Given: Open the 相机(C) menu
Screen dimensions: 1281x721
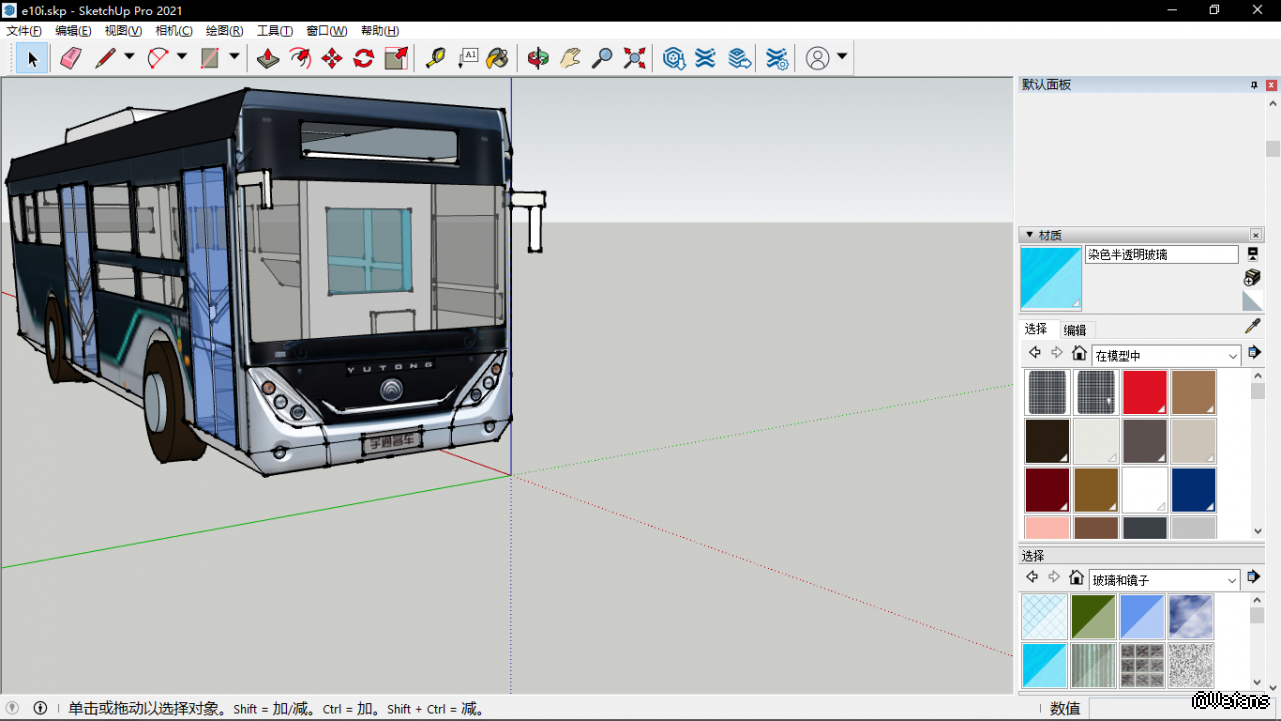Looking at the screenshot, I should tap(174, 31).
